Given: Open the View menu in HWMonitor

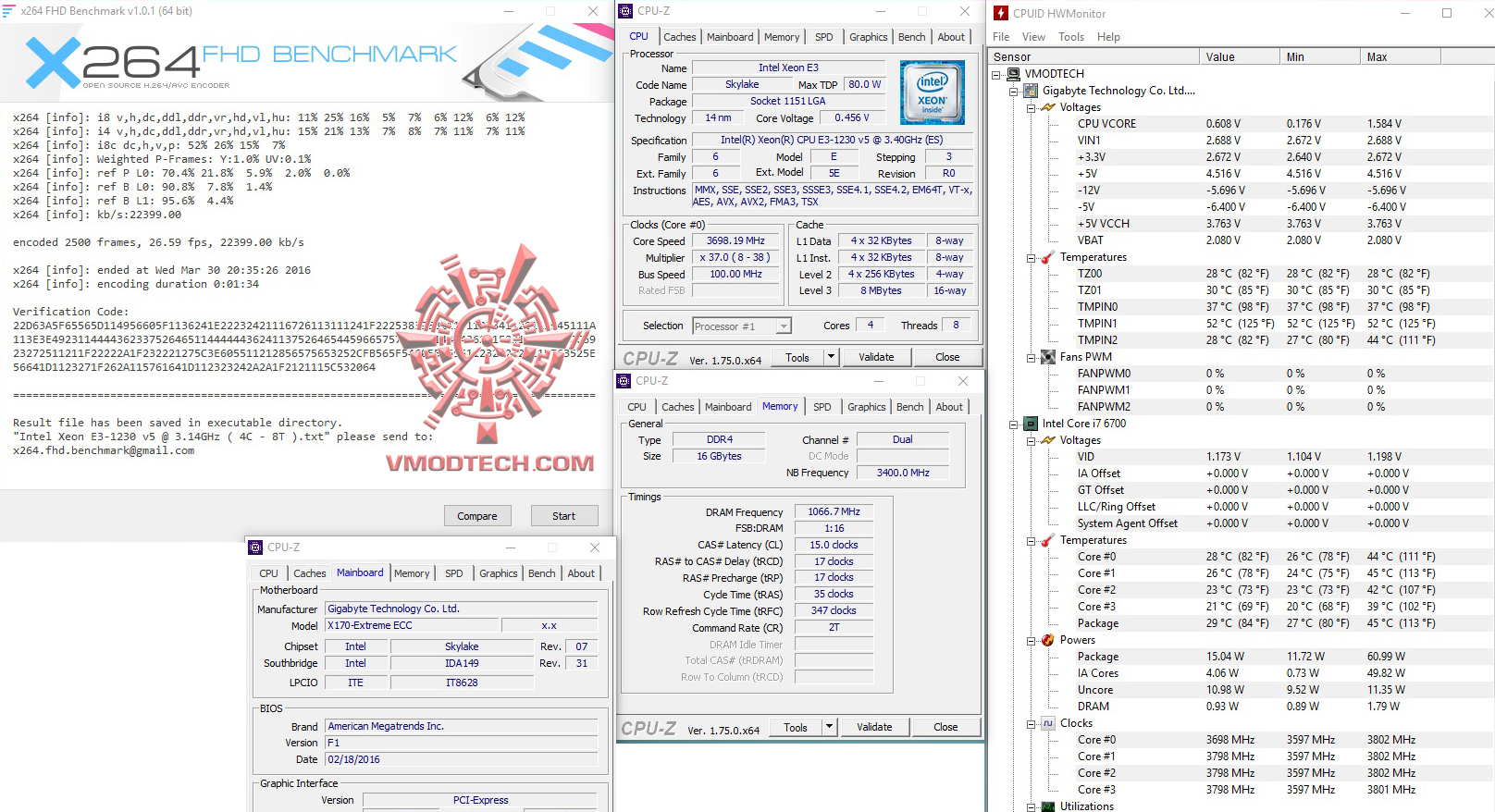Looking at the screenshot, I should [x=1033, y=37].
